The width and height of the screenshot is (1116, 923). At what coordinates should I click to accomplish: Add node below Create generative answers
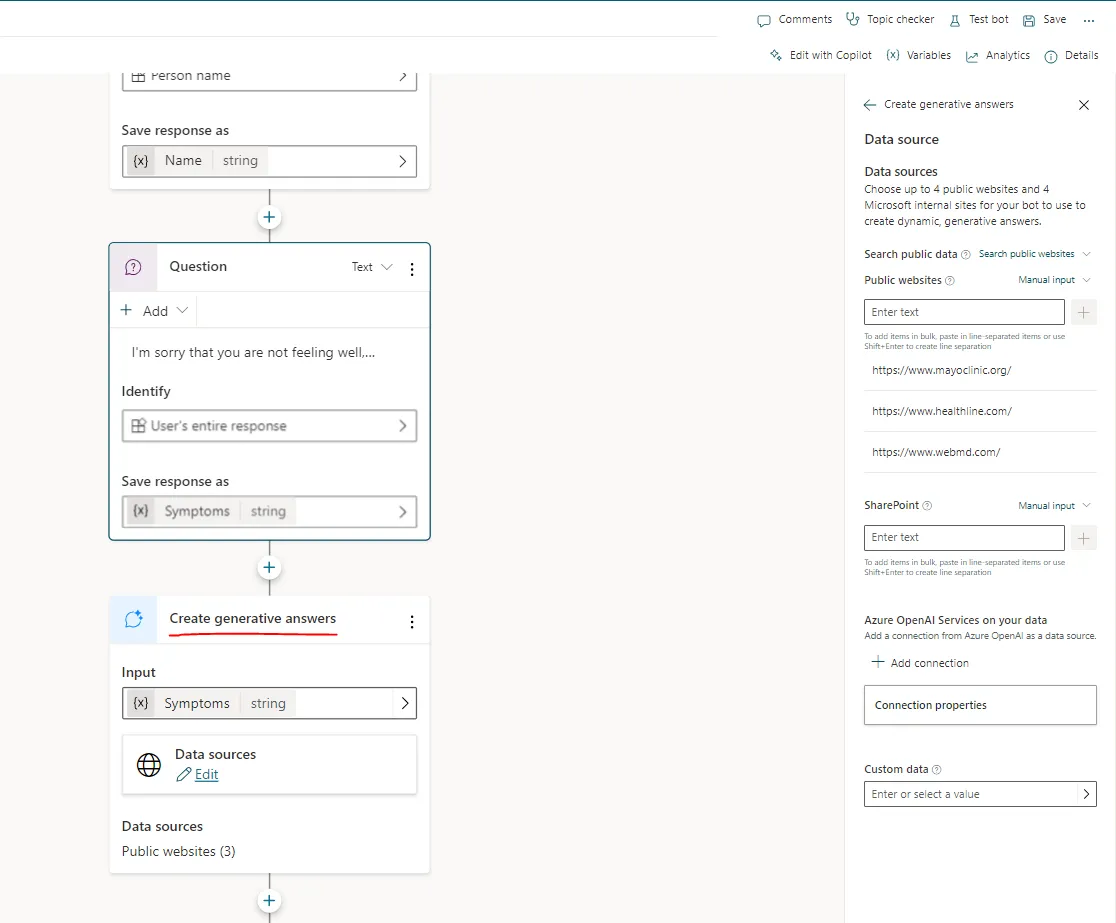click(269, 900)
